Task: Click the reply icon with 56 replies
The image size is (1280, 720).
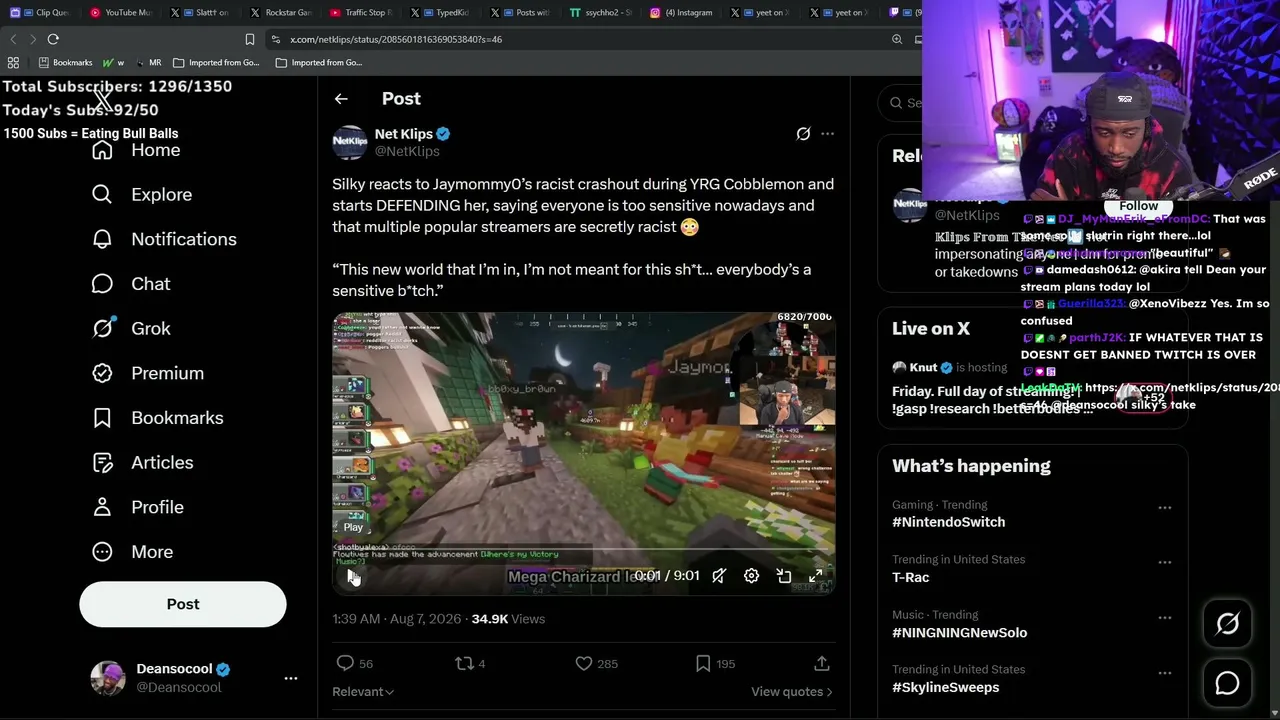Action: 345,663
